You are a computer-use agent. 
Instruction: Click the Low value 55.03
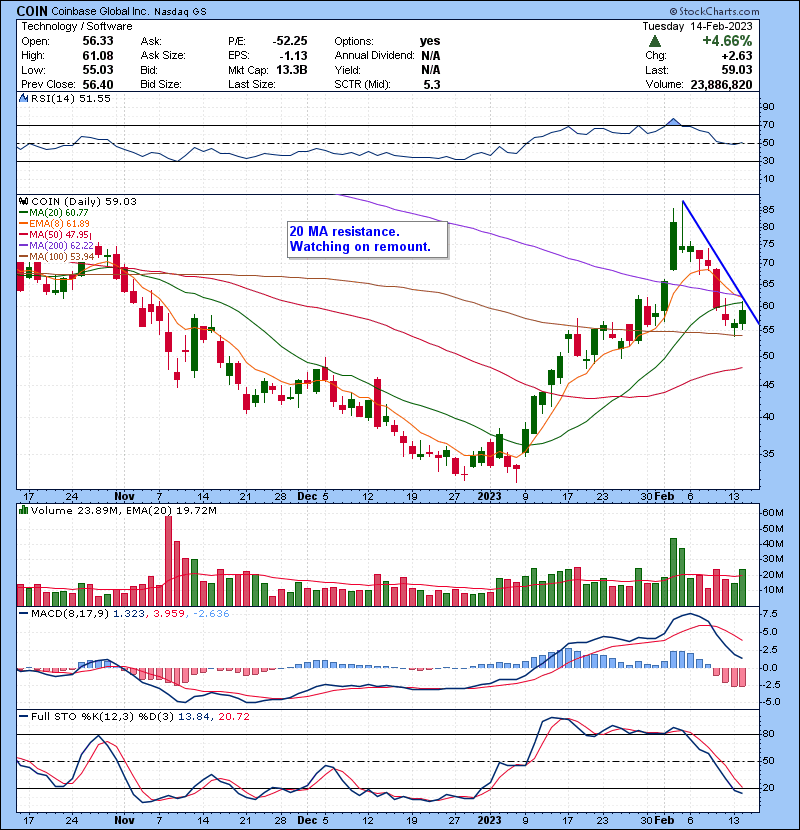coord(98,70)
